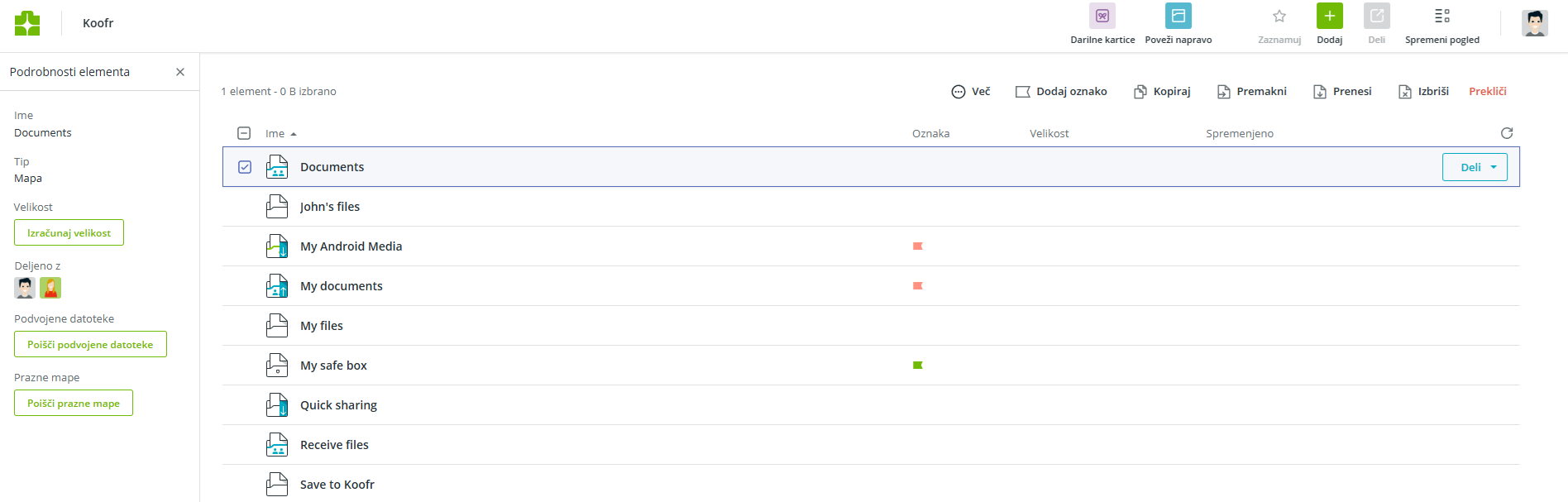
Task: Open Receive files folder name
Action: click(x=334, y=445)
